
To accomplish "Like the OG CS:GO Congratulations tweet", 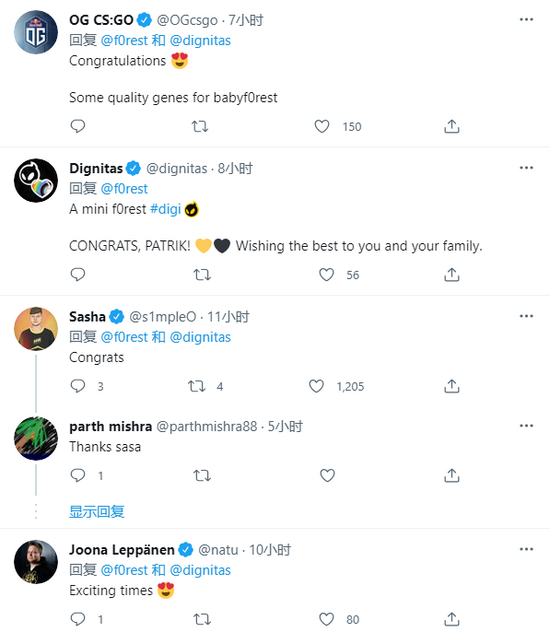I will (x=322, y=127).
